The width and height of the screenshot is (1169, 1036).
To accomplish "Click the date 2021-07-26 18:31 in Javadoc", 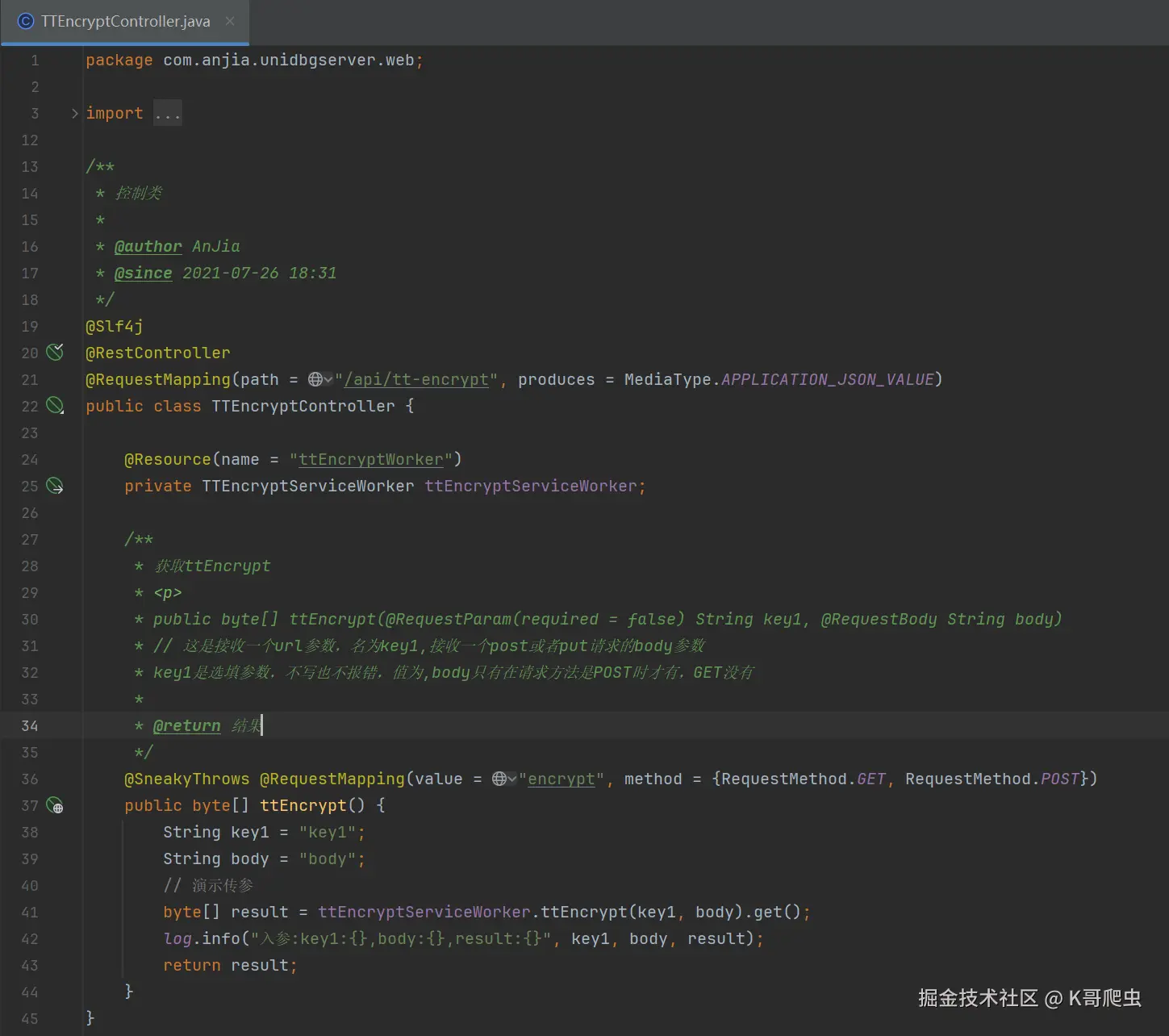I will tap(260, 273).
